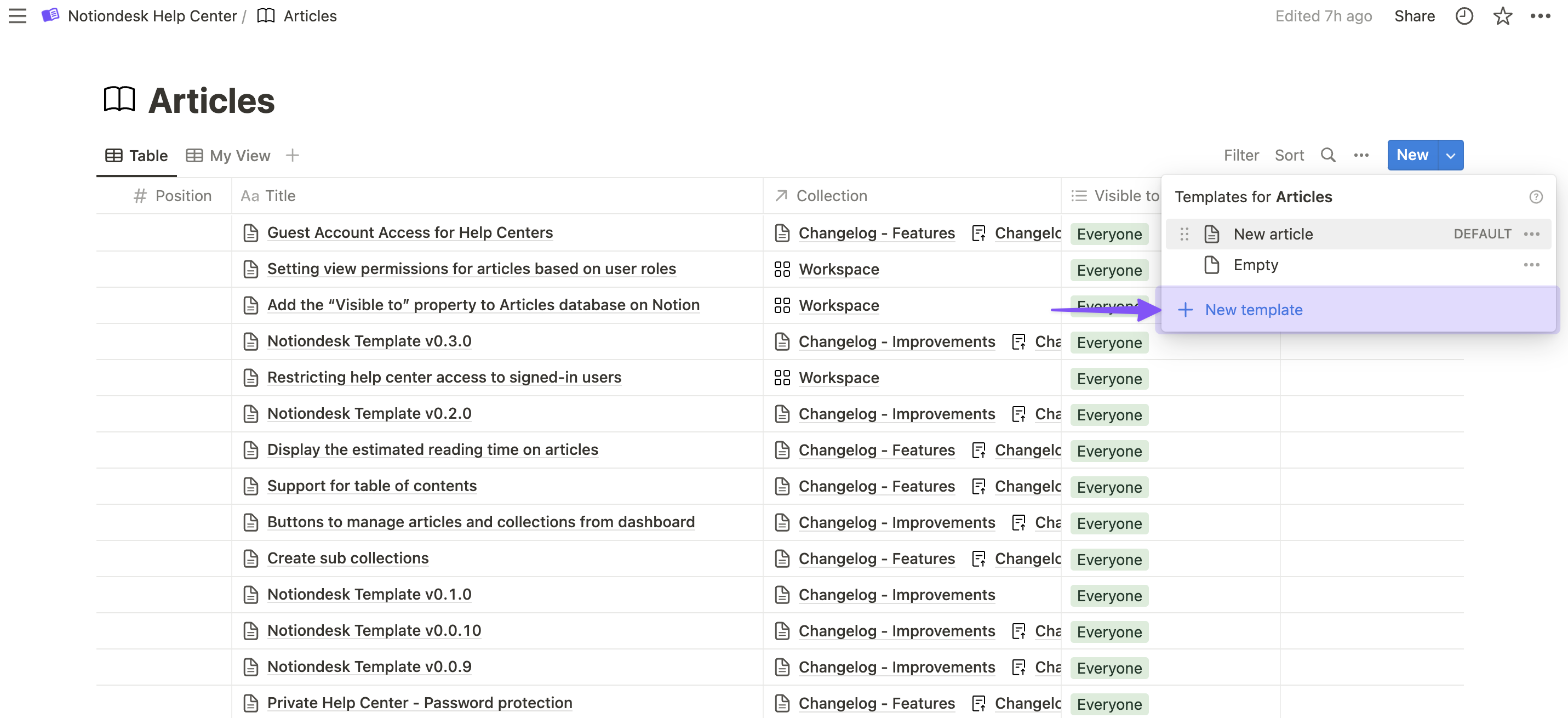1568x718 pixels.
Task: Click the Collection column relation arrow icon
Action: click(781, 196)
